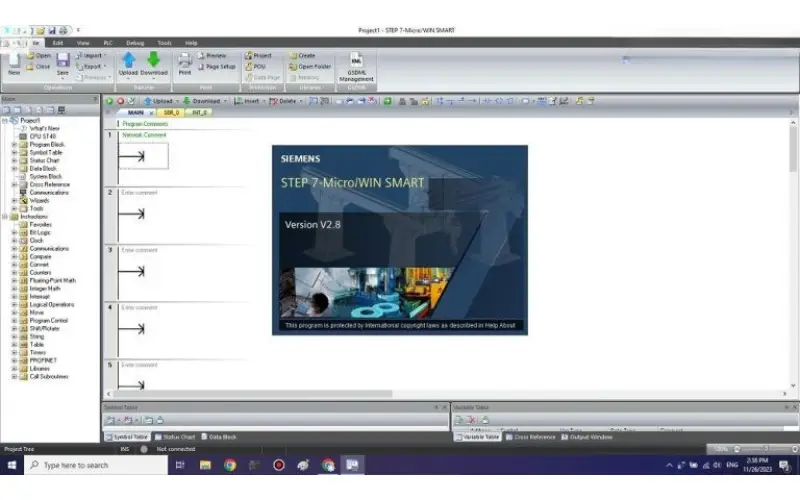
Task: Click Project in the Protection group
Action: coord(258,55)
